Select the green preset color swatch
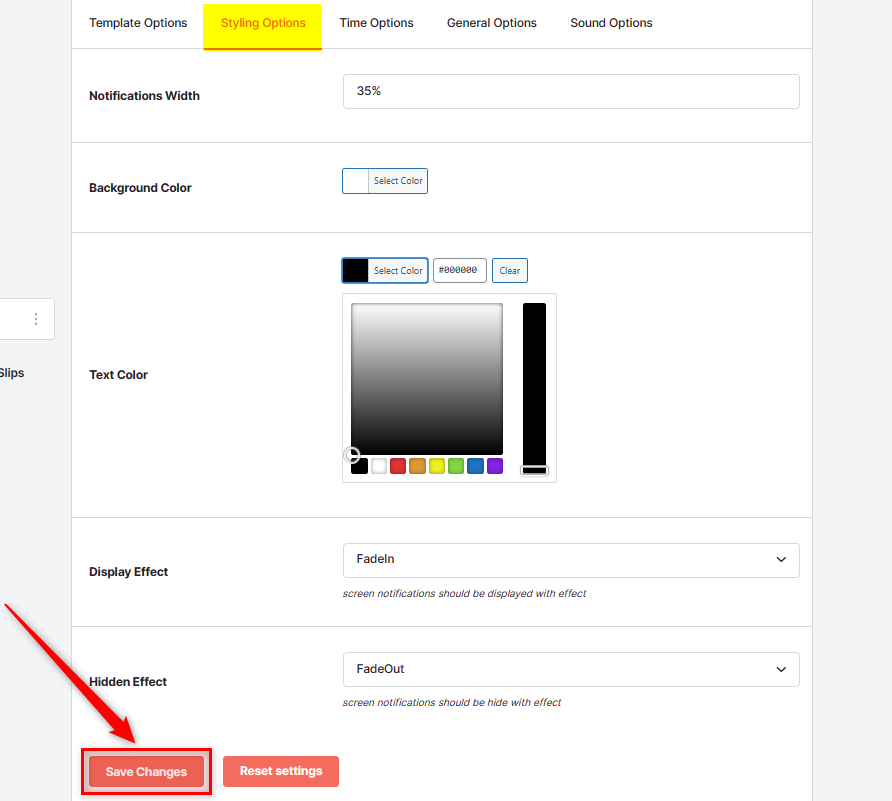This screenshot has height=801, width=892. tap(455, 465)
